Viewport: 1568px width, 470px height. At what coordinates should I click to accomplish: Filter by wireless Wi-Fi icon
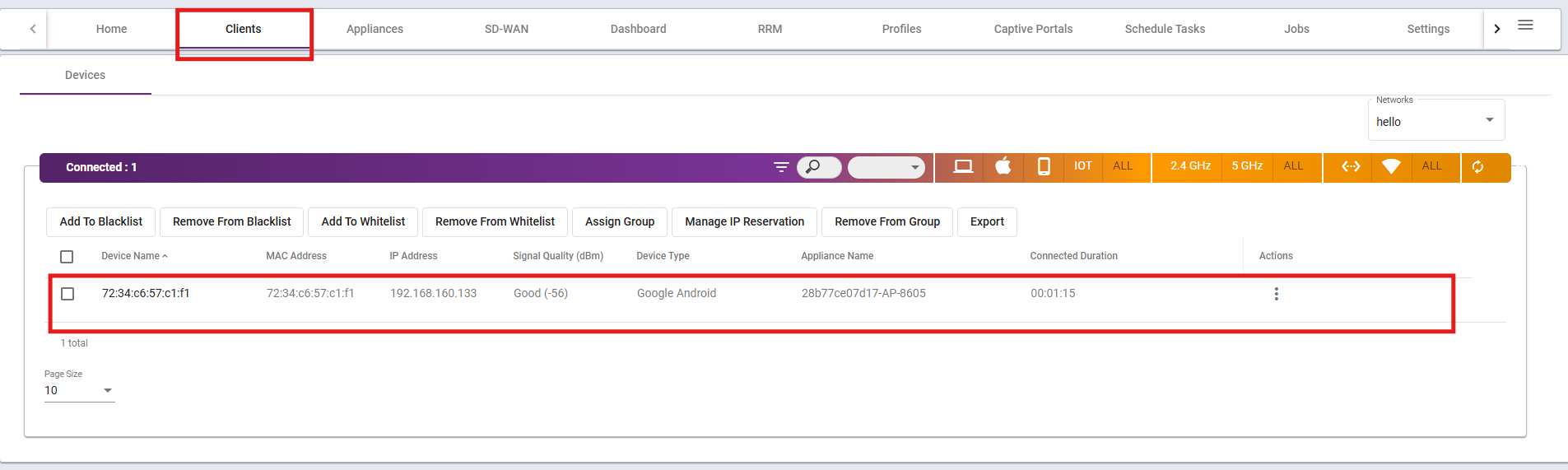click(x=1391, y=166)
